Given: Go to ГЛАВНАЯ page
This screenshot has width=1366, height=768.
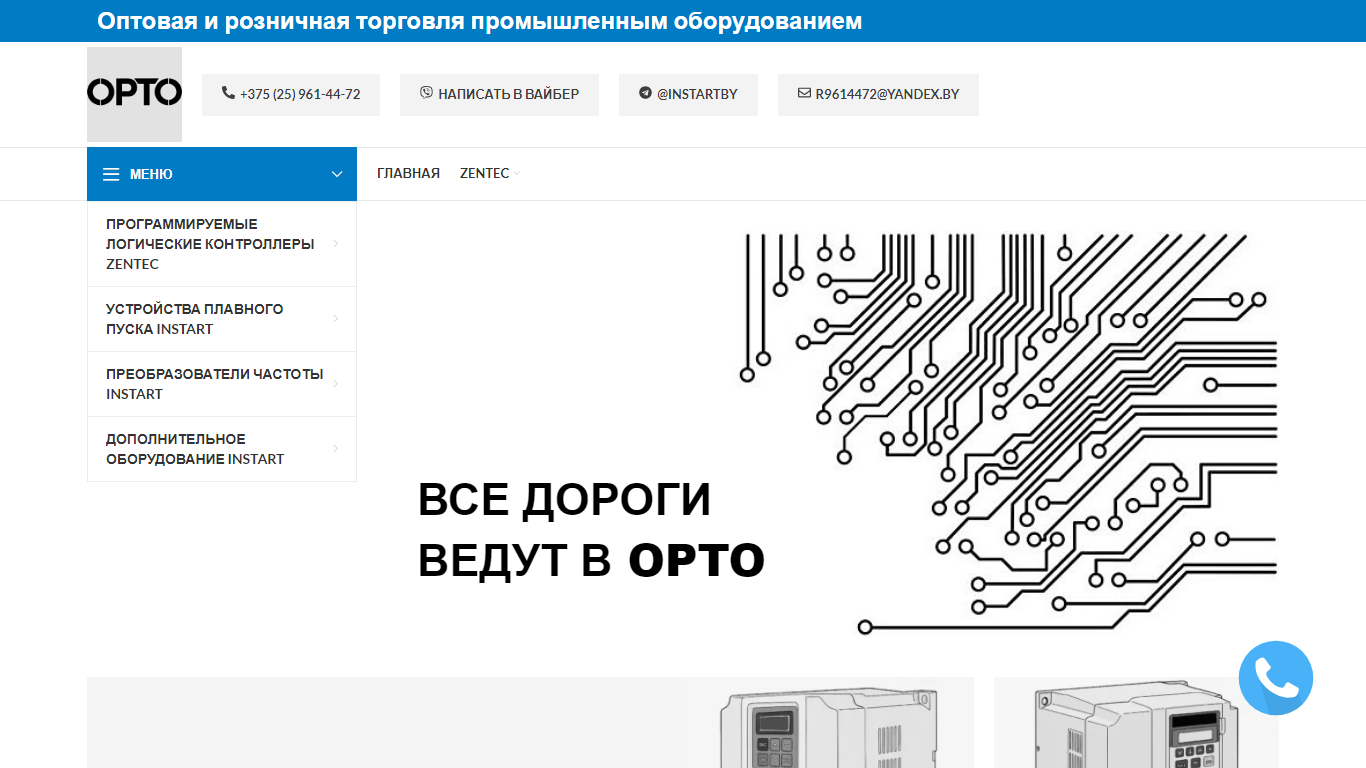Looking at the screenshot, I should point(408,174).
